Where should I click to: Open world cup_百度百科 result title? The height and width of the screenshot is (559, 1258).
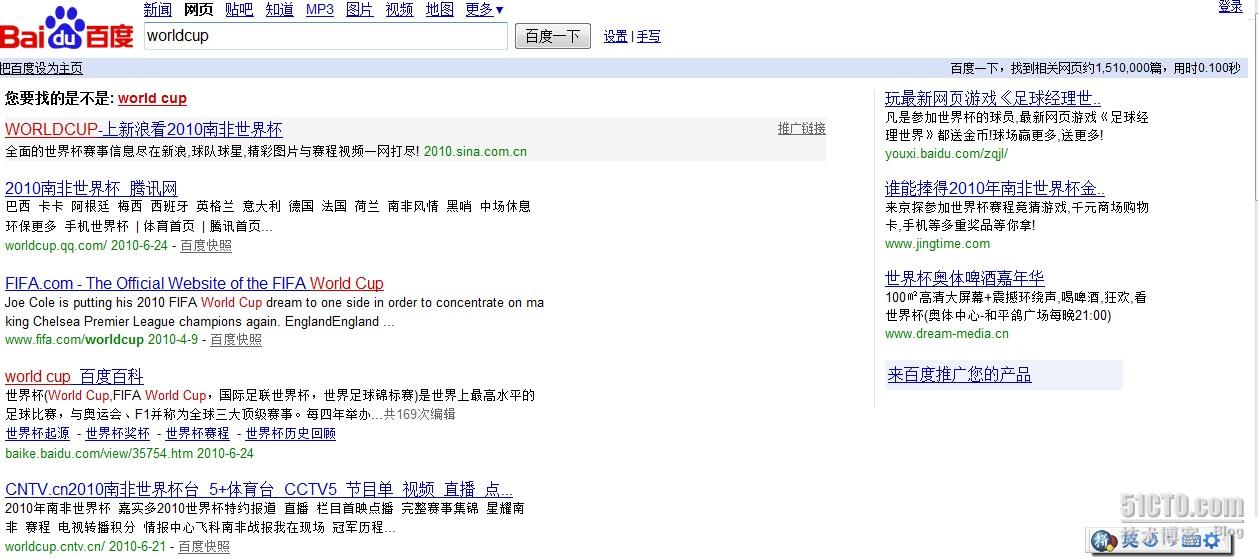pyautogui.click(x=74, y=376)
